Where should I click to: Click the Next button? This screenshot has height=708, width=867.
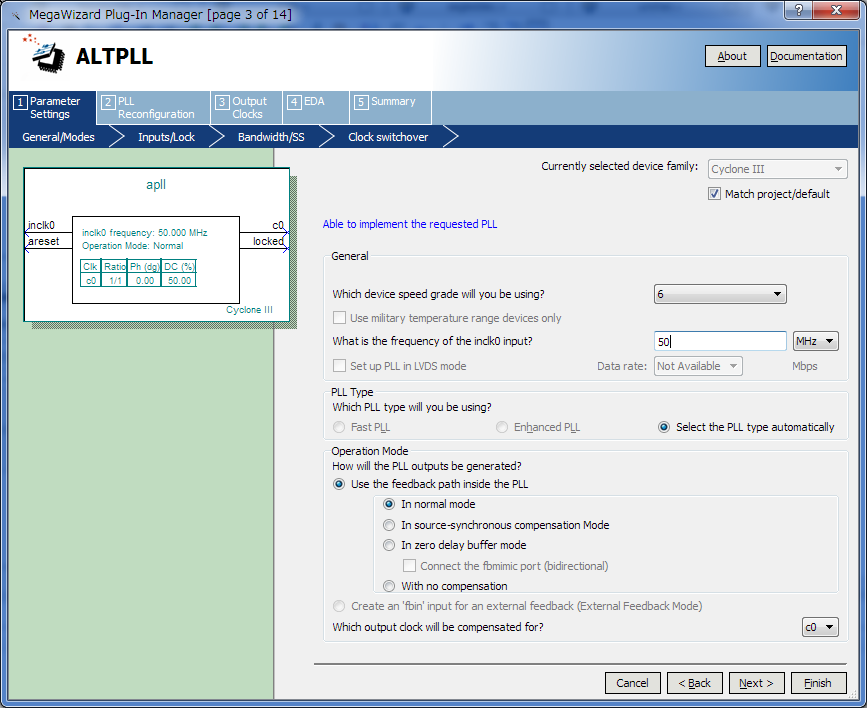(756, 683)
